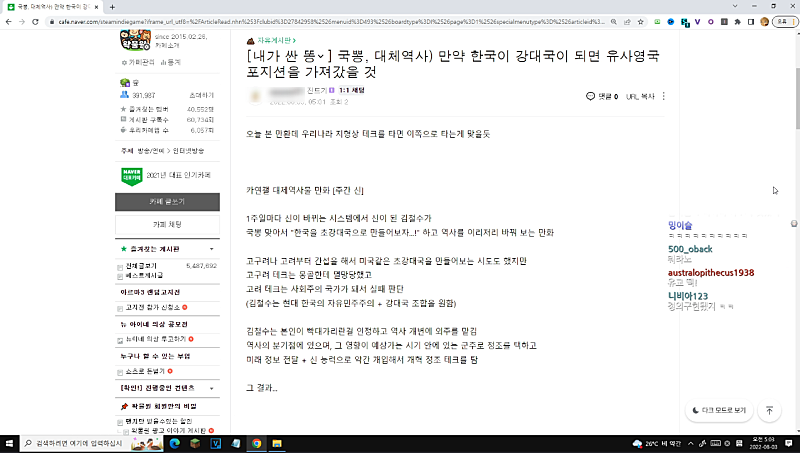
Task: Open the Windows Start menu
Action: (x=9, y=443)
